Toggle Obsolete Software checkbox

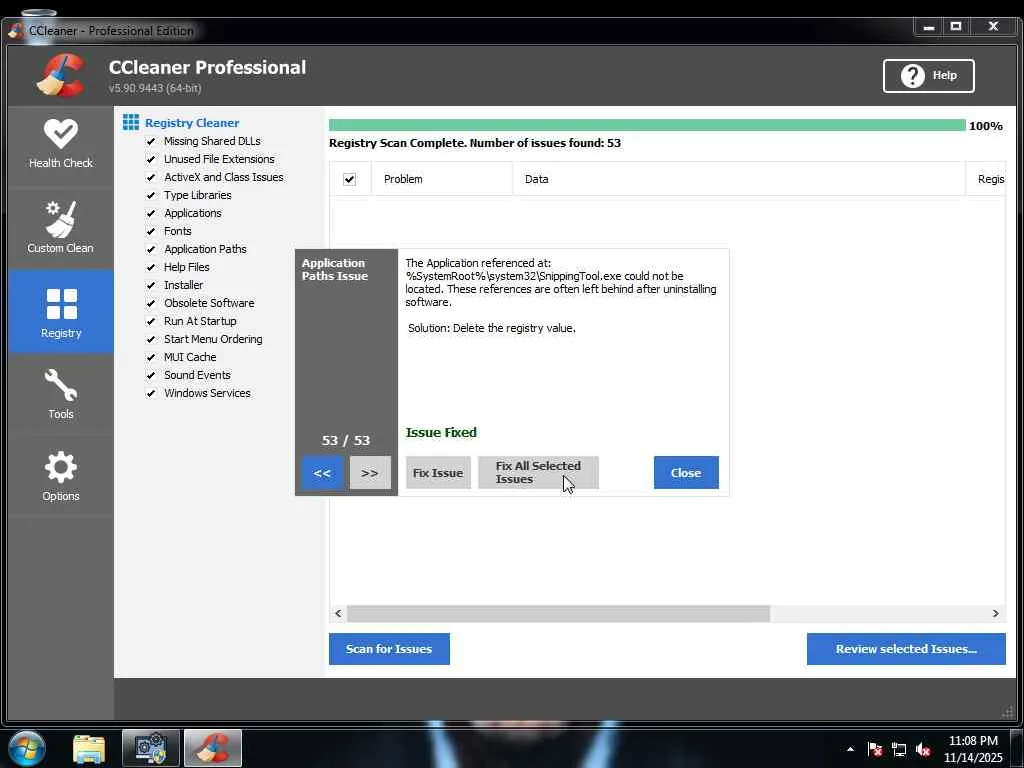click(151, 303)
